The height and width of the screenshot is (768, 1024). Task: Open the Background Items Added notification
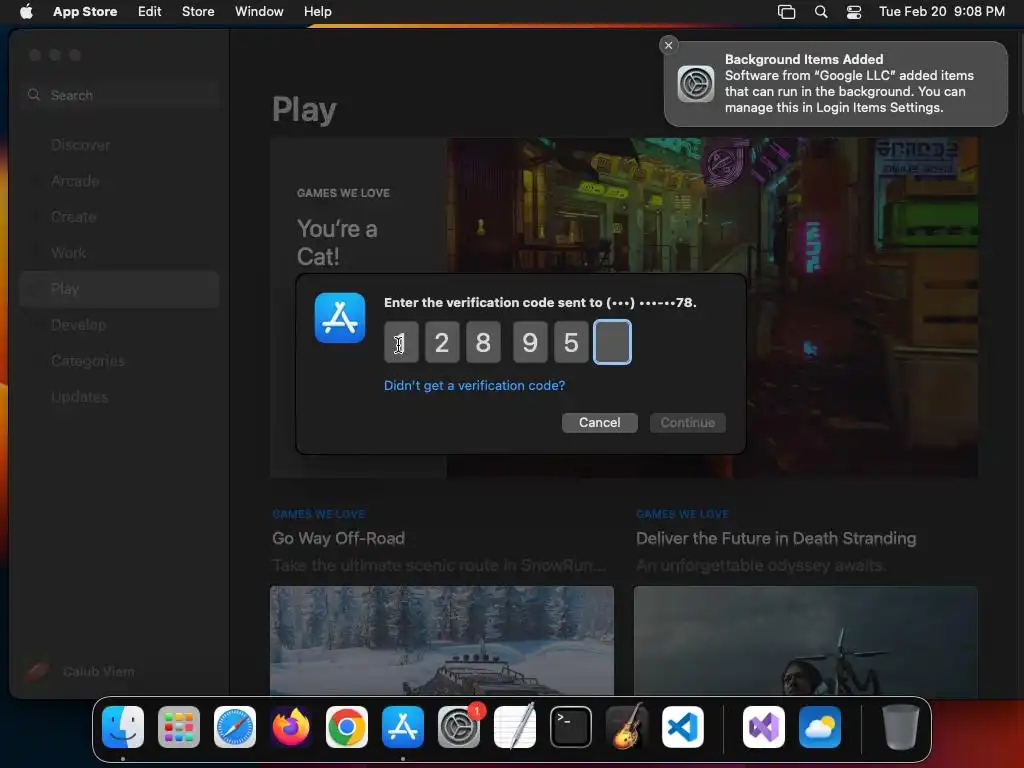click(835, 84)
